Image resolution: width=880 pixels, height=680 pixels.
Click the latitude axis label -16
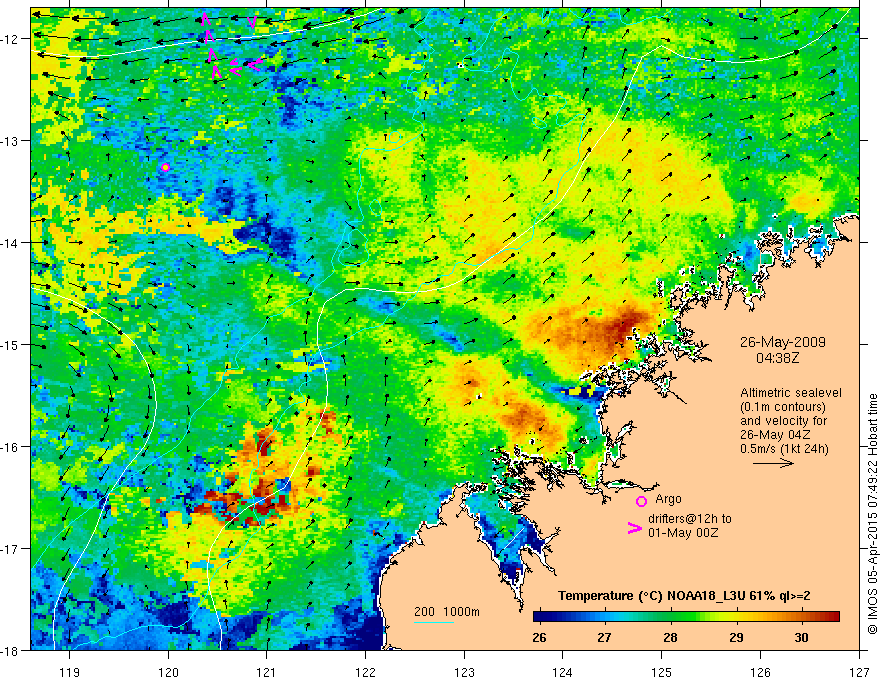pyautogui.click(x=11, y=447)
